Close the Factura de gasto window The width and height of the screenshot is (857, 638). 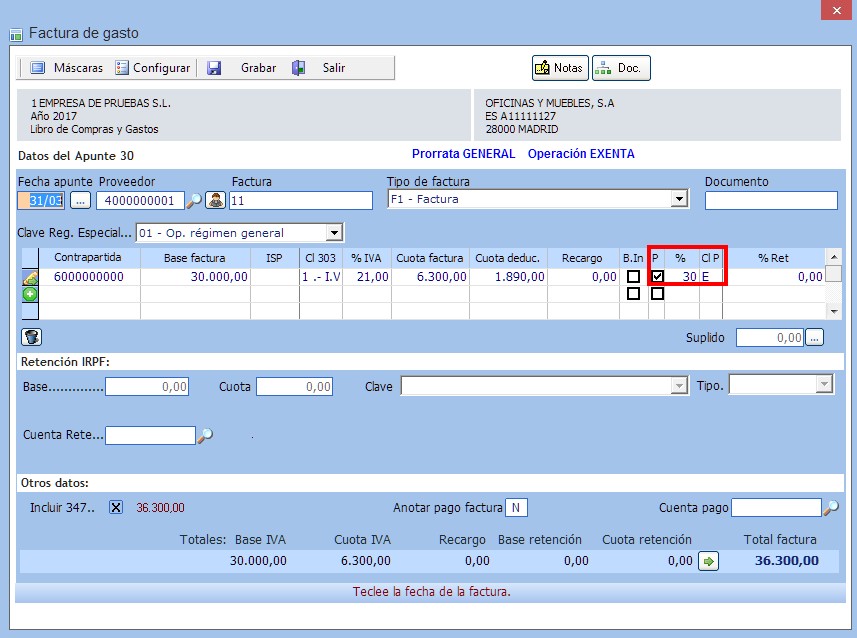[836, 10]
